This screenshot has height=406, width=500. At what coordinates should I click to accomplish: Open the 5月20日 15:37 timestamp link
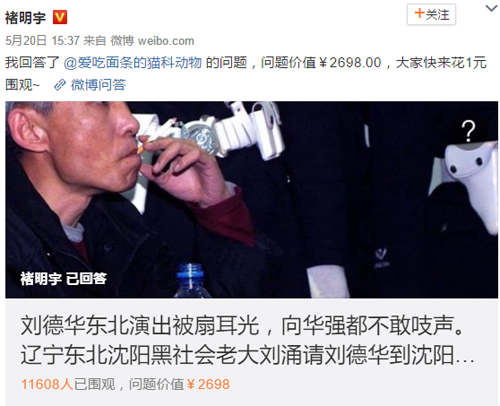(x=42, y=41)
